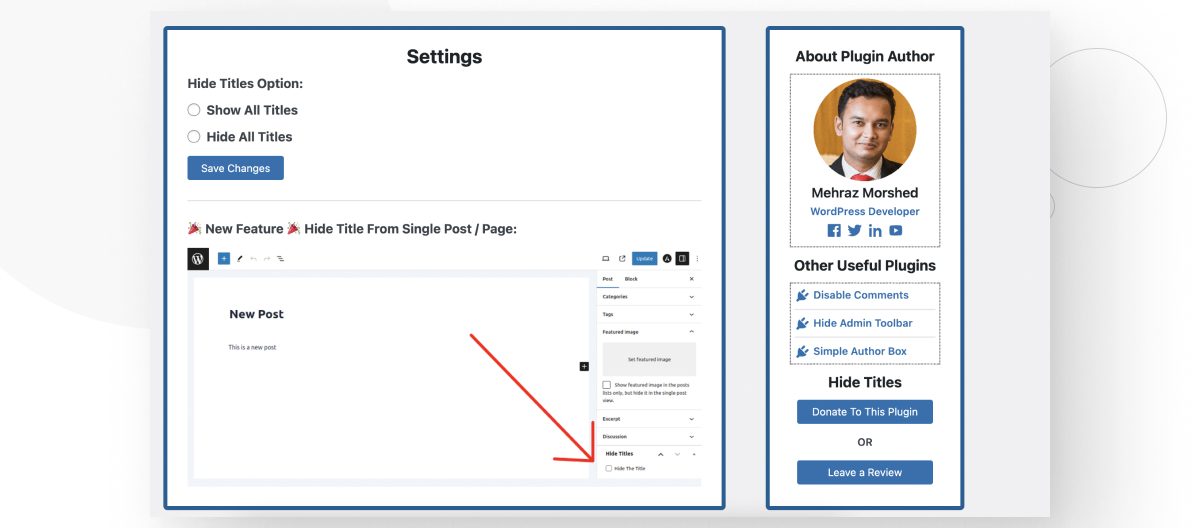1200x528 pixels.
Task: Tick the Hide The Title checkbox
Action: click(609, 468)
